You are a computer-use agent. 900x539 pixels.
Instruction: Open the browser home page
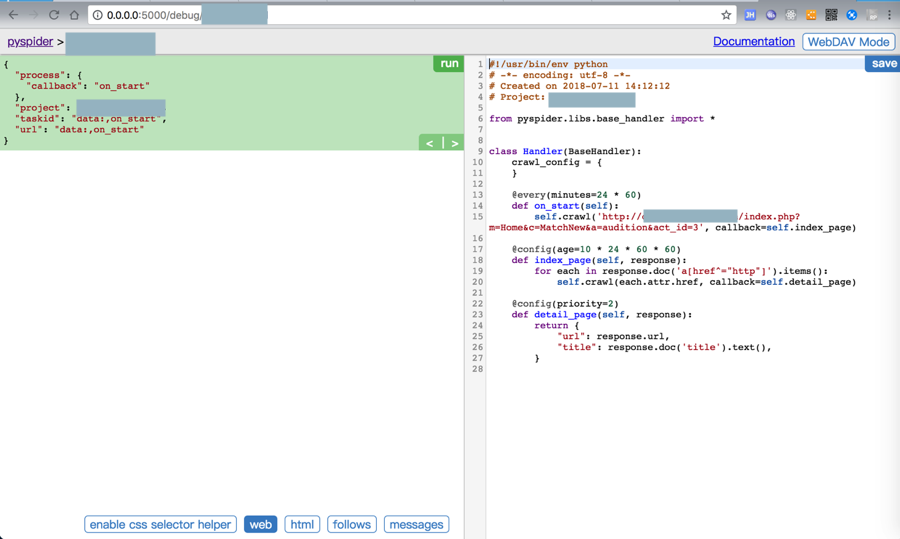74,15
